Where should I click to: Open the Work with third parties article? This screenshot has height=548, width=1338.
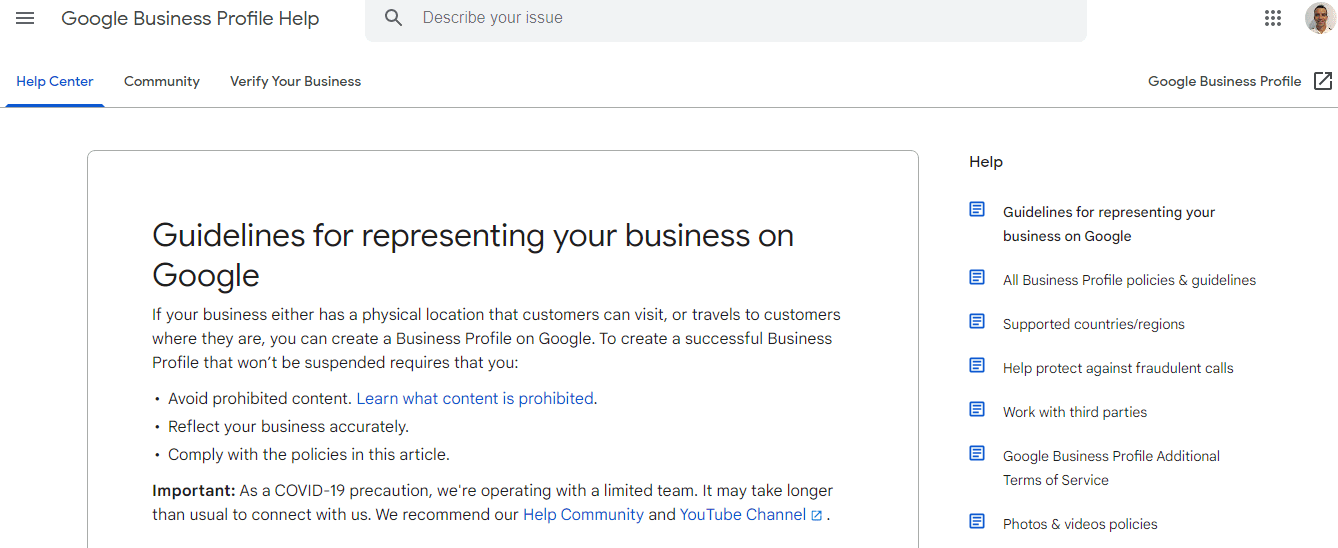pos(1075,412)
